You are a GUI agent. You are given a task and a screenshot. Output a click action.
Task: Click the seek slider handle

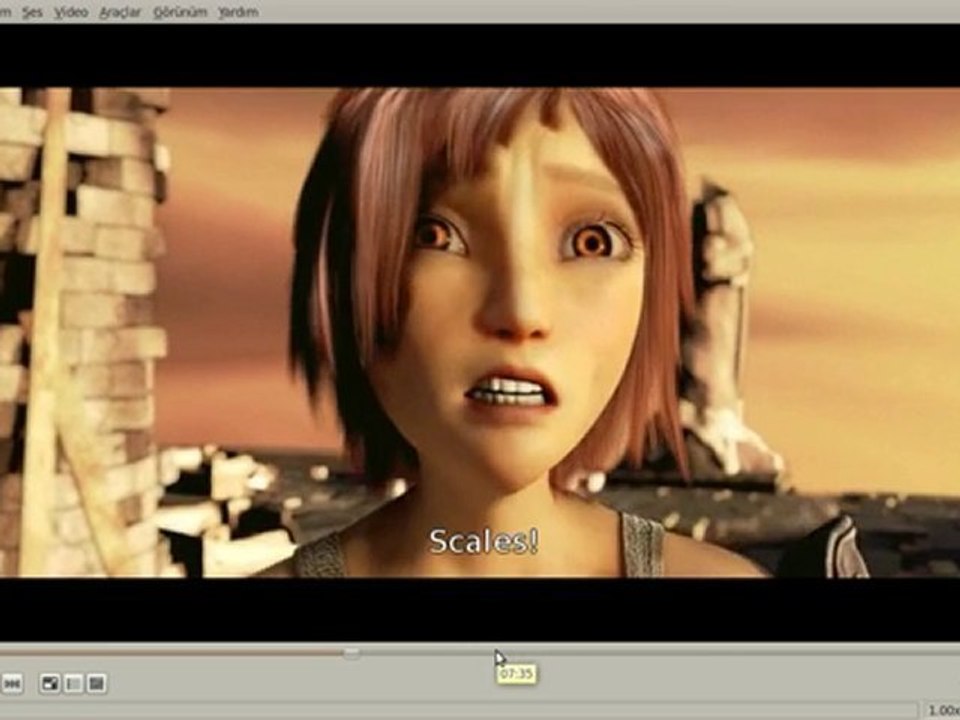351,653
